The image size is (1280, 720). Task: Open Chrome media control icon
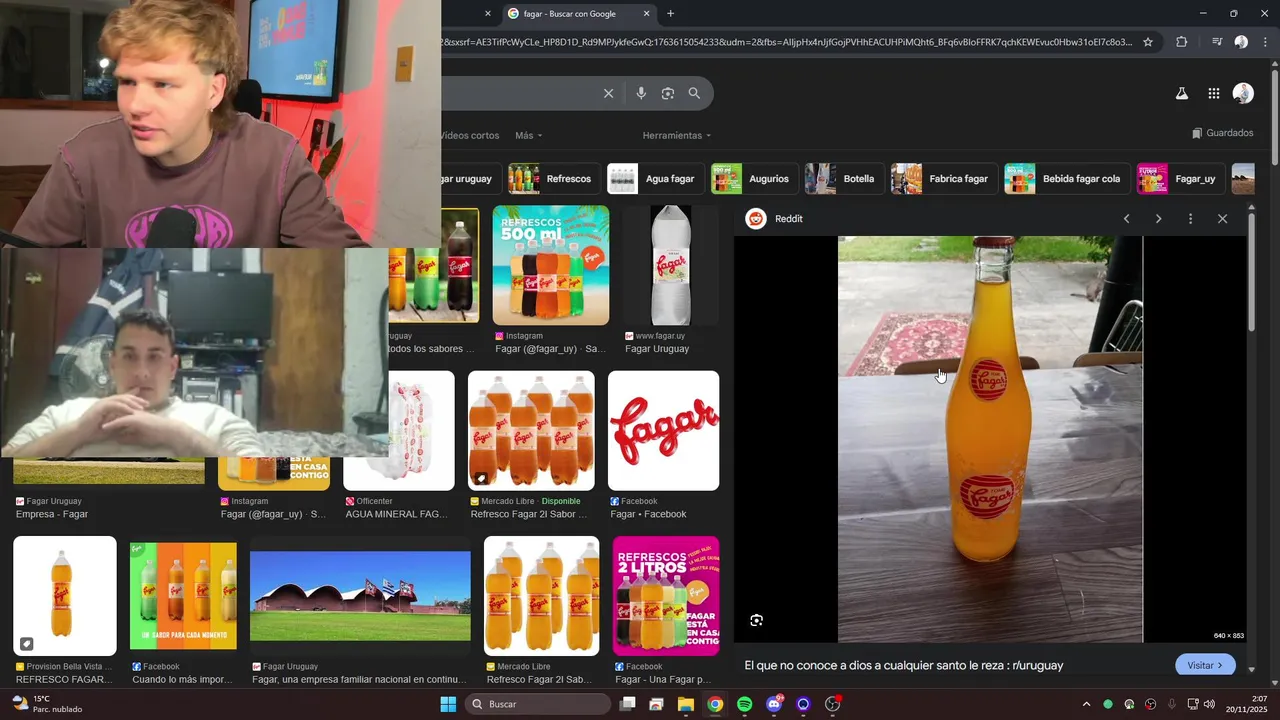[1217, 42]
